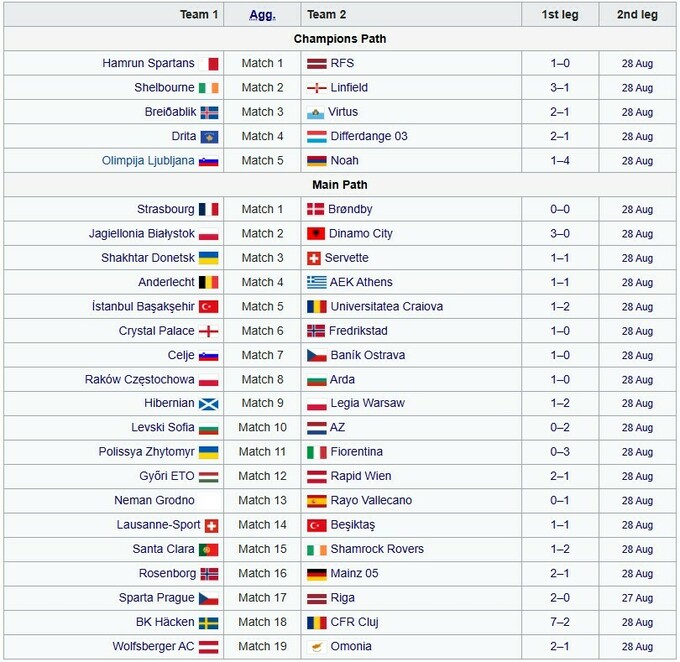The image size is (680, 662).
Task: Open the Crystal Palace team link
Action: pos(157,331)
